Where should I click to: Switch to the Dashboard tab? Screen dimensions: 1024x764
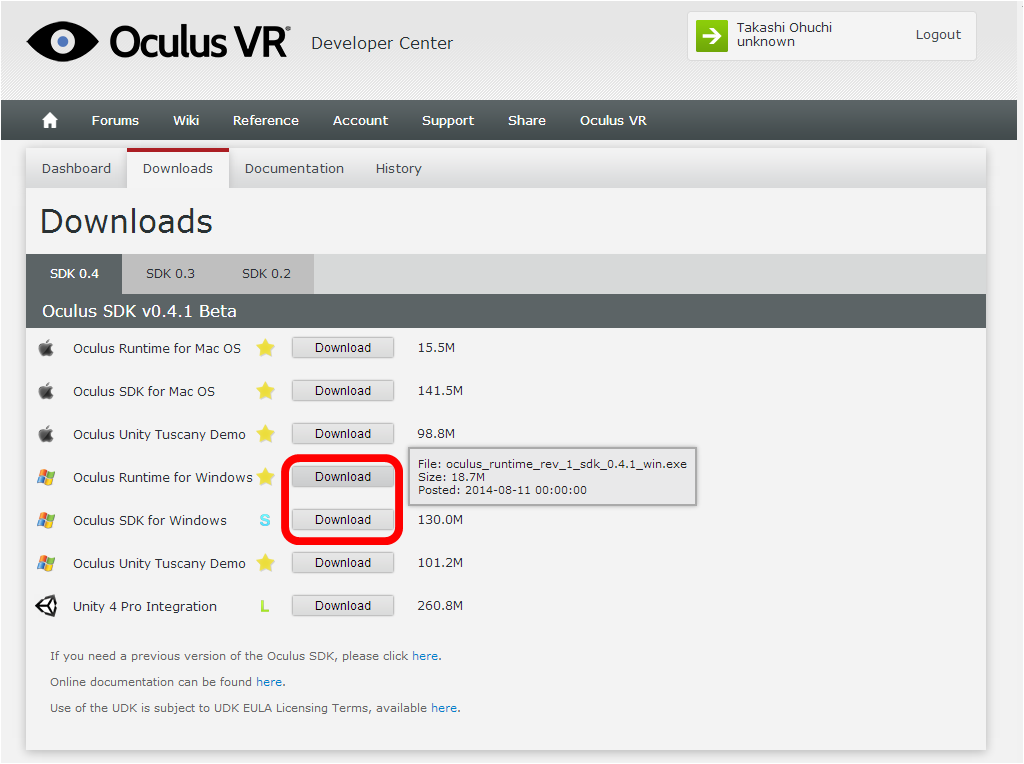[x=76, y=168]
